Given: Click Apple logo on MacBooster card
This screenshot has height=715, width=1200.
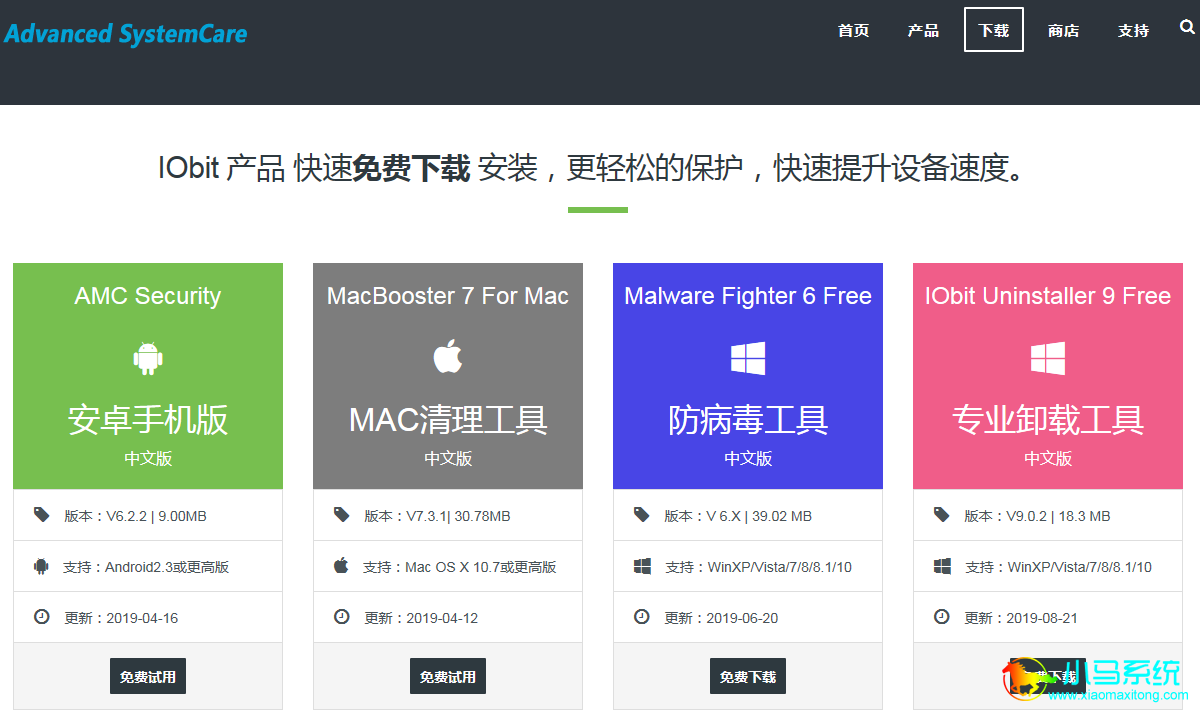Looking at the screenshot, I should (448, 356).
